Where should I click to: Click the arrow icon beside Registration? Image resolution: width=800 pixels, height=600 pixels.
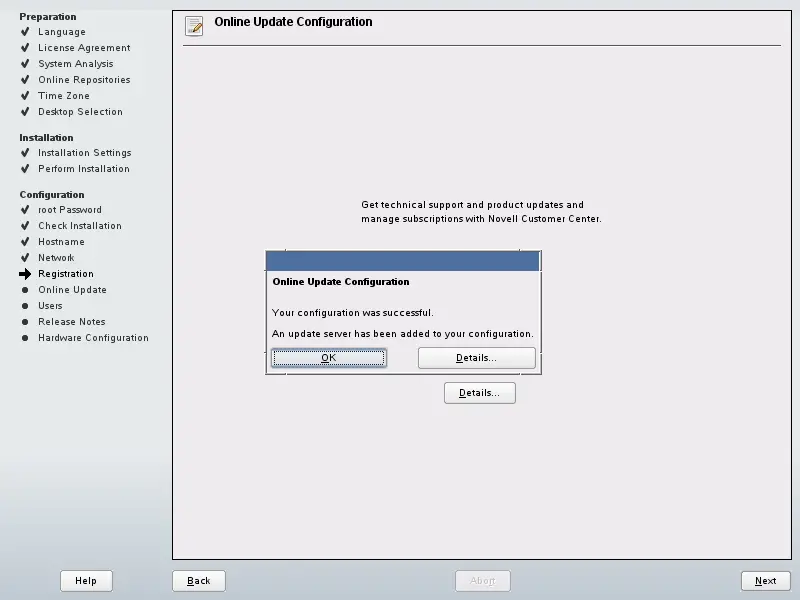(25, 274)
